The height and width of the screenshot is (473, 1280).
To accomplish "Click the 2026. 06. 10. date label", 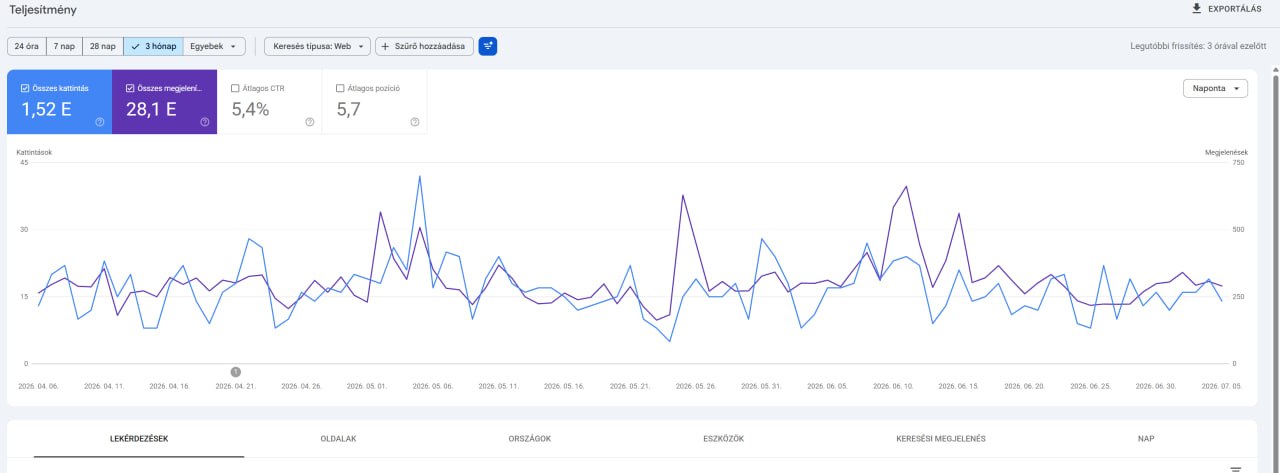I will point(893,385).
